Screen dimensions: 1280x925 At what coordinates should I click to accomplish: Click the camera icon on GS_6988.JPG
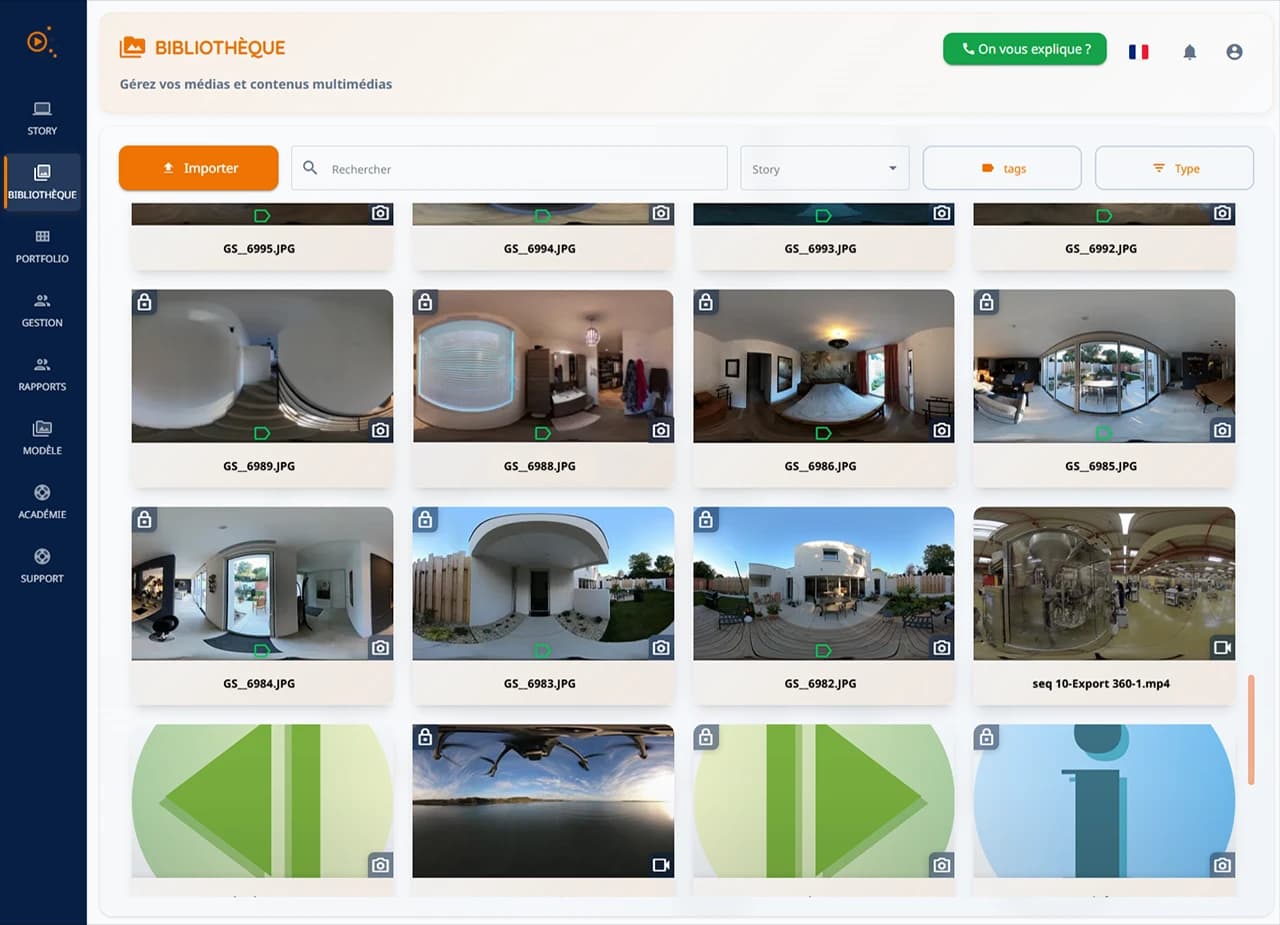click(660, 429)
